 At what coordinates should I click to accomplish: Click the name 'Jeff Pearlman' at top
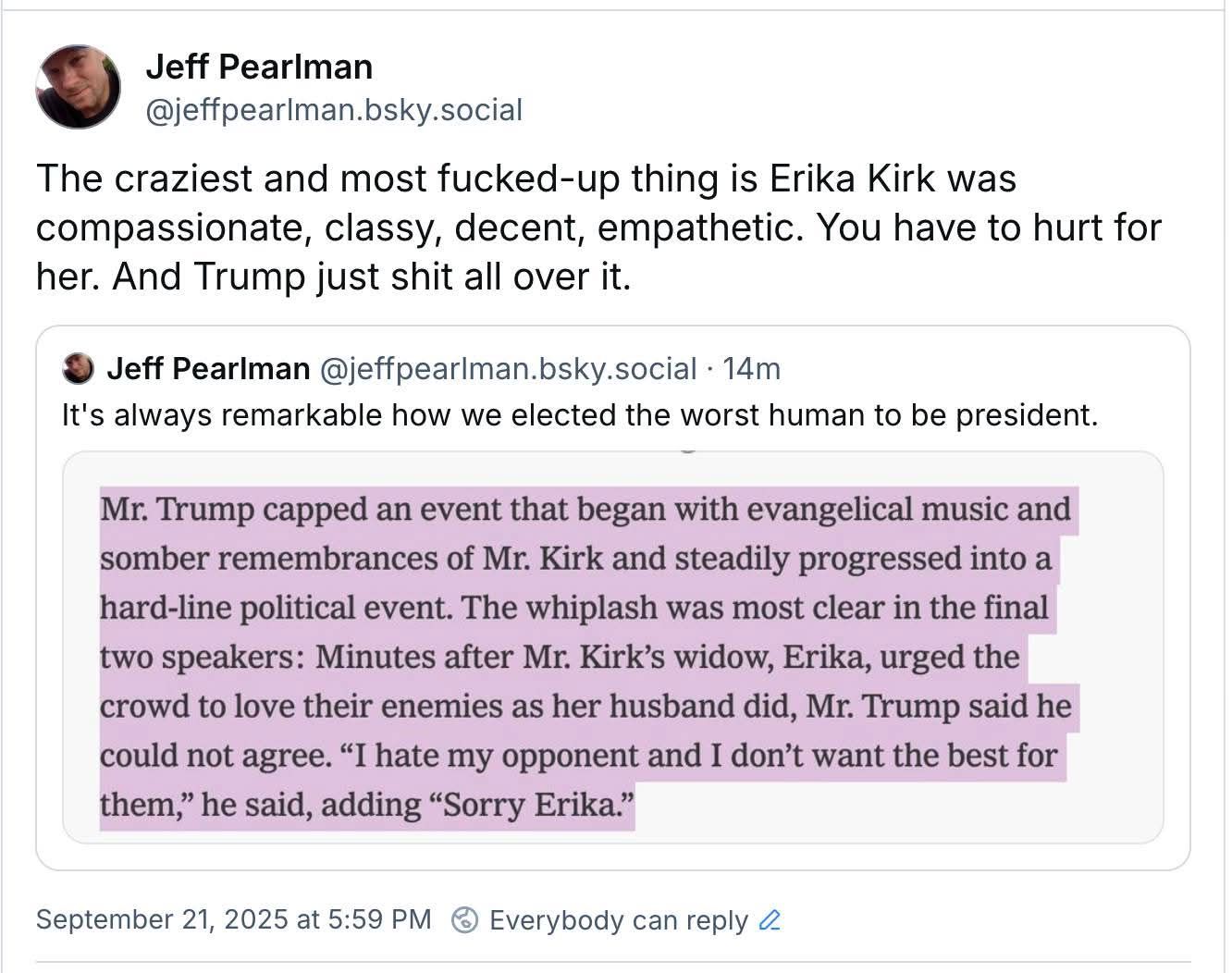260,66
